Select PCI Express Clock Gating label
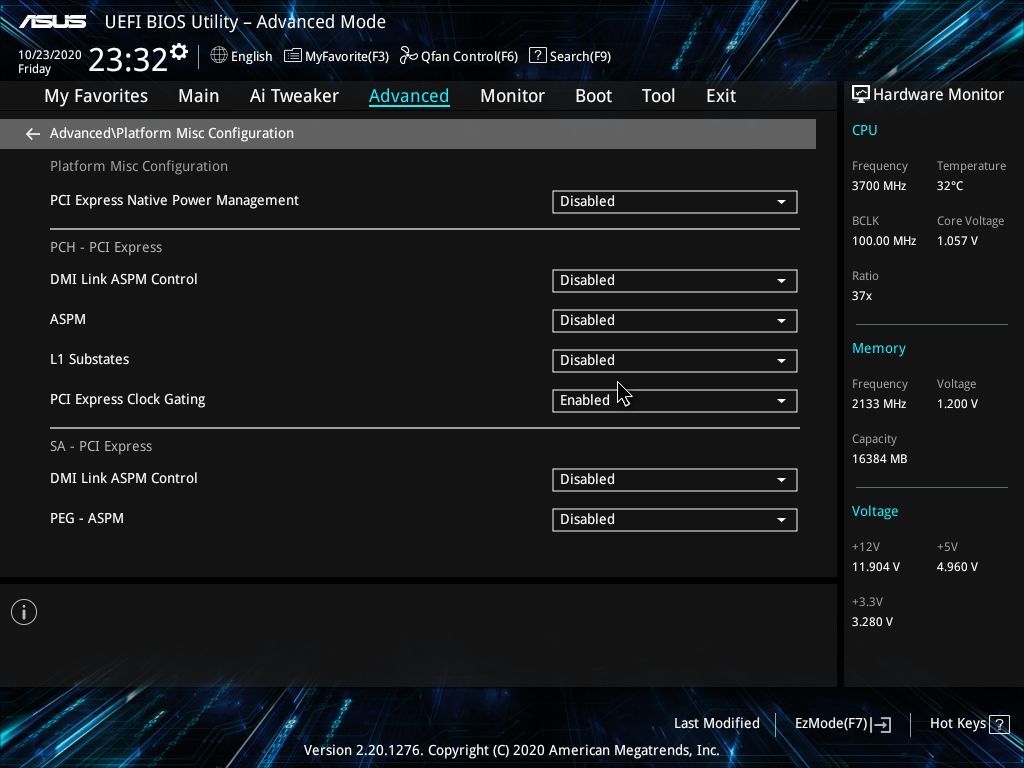The width and height of the screenshot is (1024, 768). [127, 400]
